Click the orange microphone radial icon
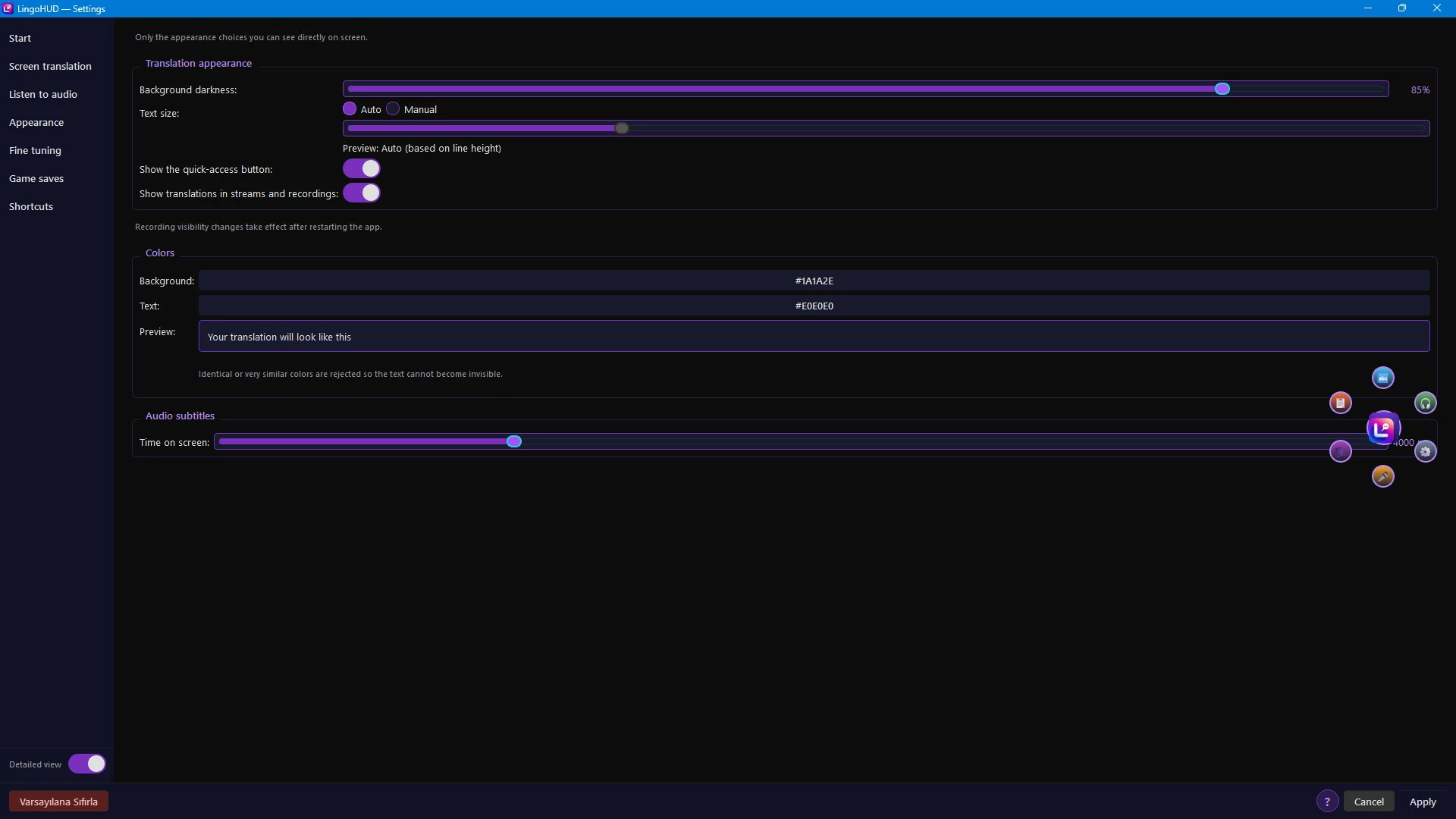The width and height of the screenshot is (1456, 819). [1382, 476]
